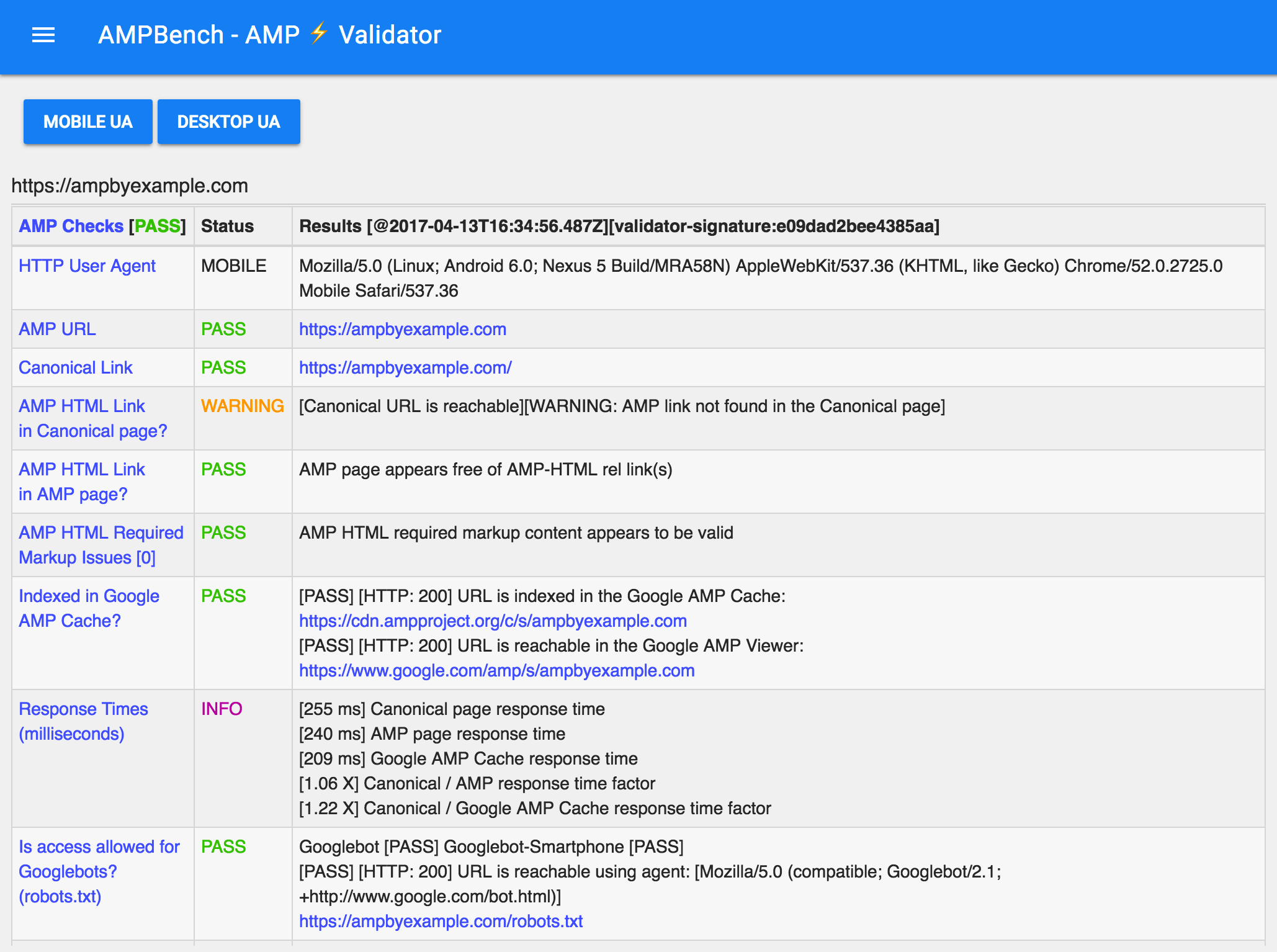1277x952 pixels.
Task: Open the AMP Checks header link
Action: pos(71,226)
